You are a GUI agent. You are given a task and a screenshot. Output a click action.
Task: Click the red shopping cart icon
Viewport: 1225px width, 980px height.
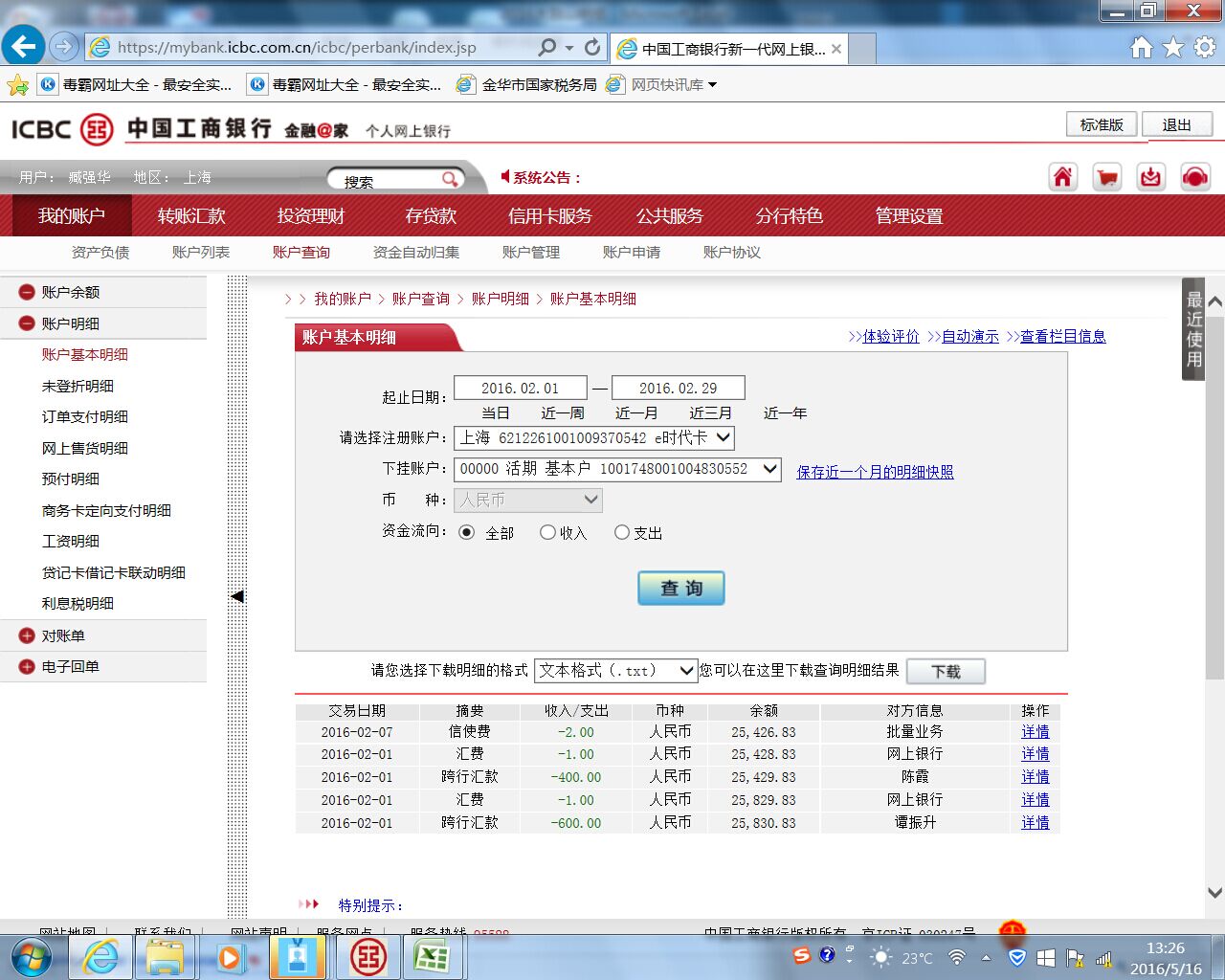coord(1106,177)
